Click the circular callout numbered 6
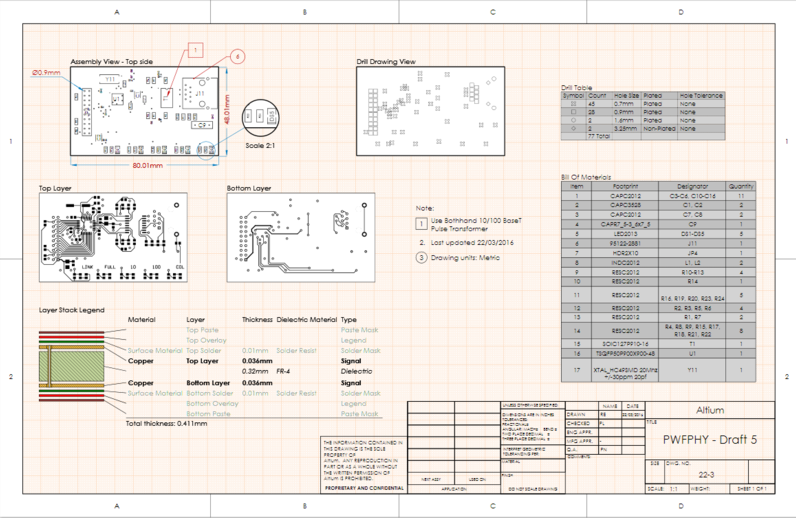Viewport: 796px width, 518px height. pos(238,56)
